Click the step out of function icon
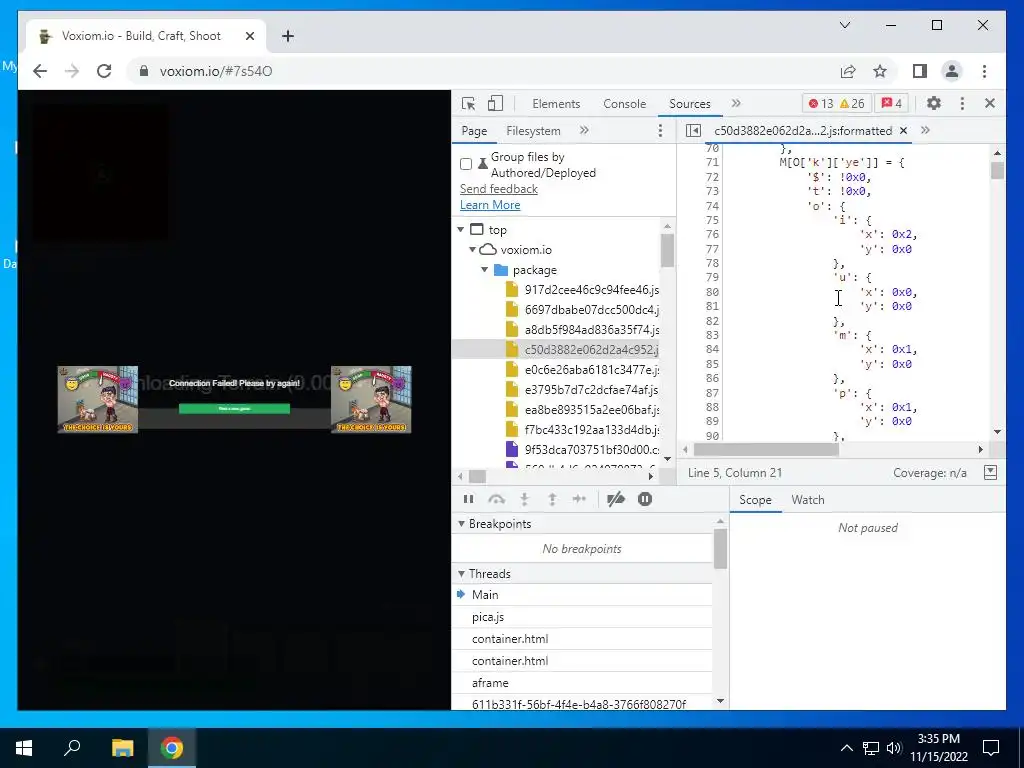 [x=552, y=500]
